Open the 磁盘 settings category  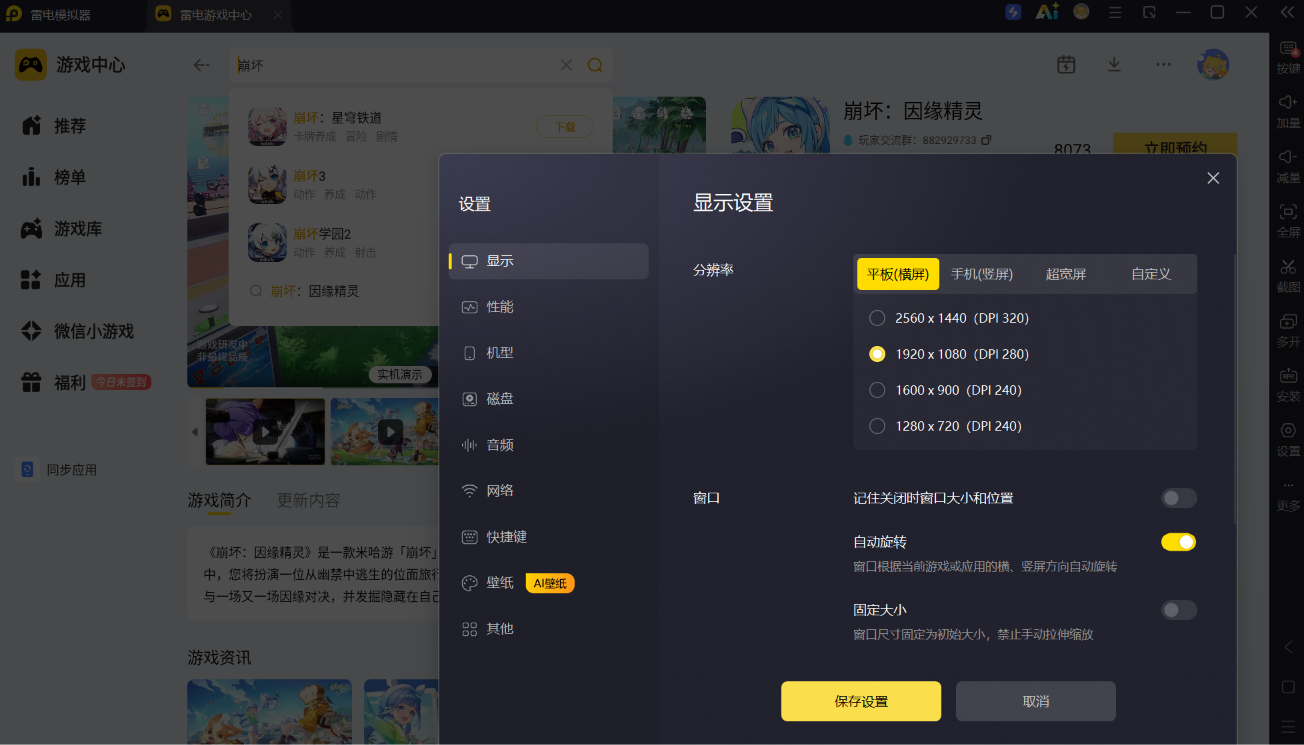[x=549, y=399]
